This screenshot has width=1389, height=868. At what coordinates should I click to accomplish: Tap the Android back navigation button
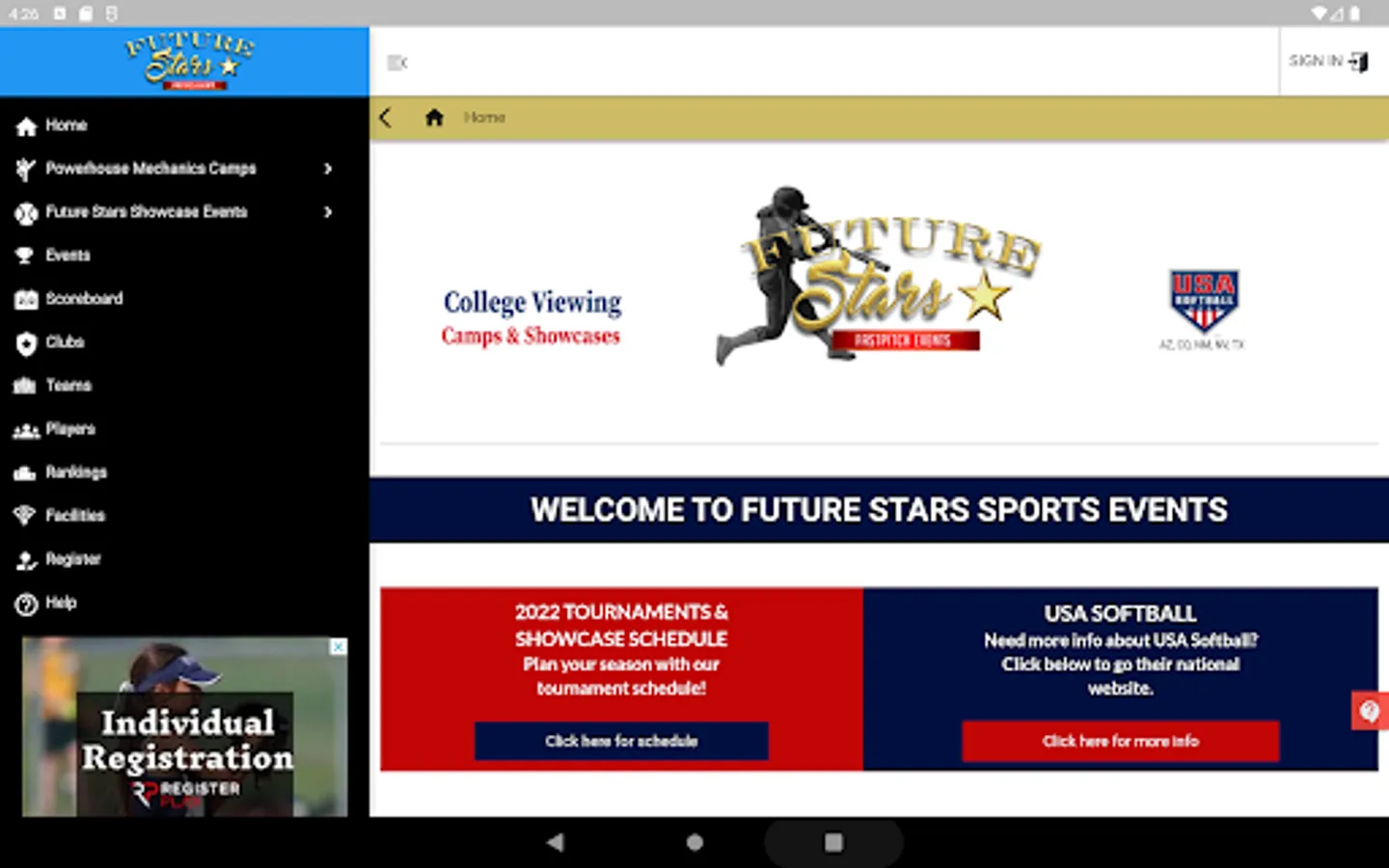556,842
